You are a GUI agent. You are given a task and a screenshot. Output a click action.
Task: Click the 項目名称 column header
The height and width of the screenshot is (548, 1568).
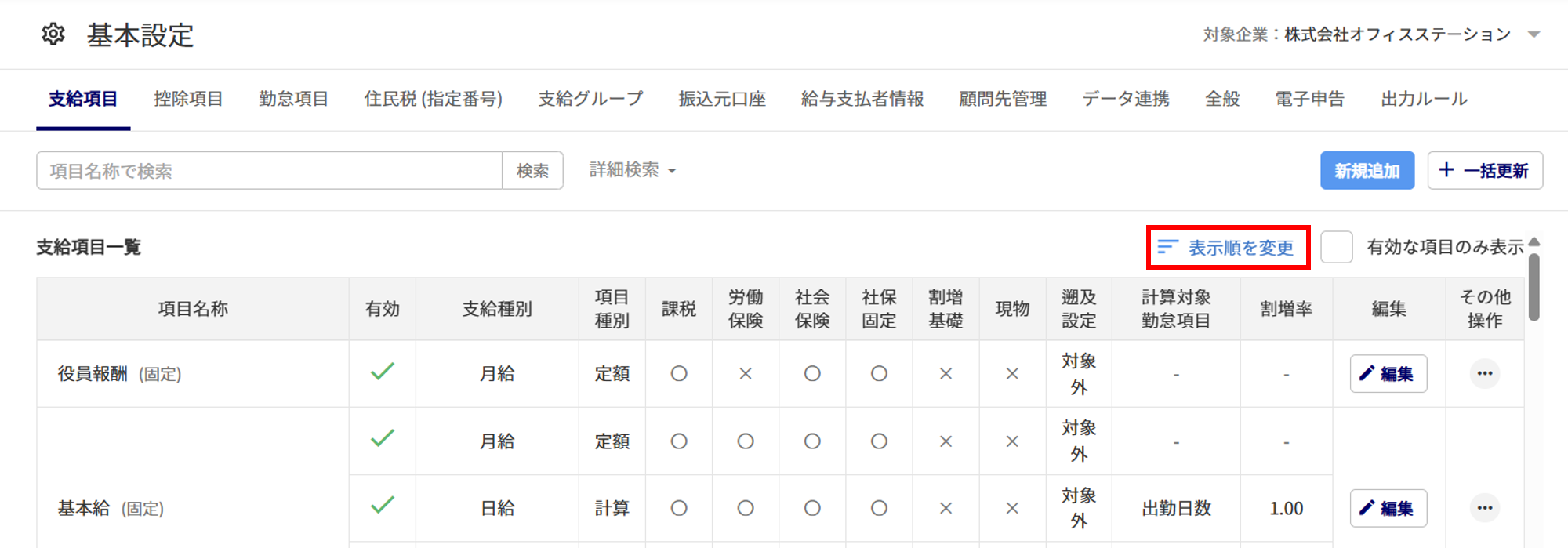(x=193, y=309)
